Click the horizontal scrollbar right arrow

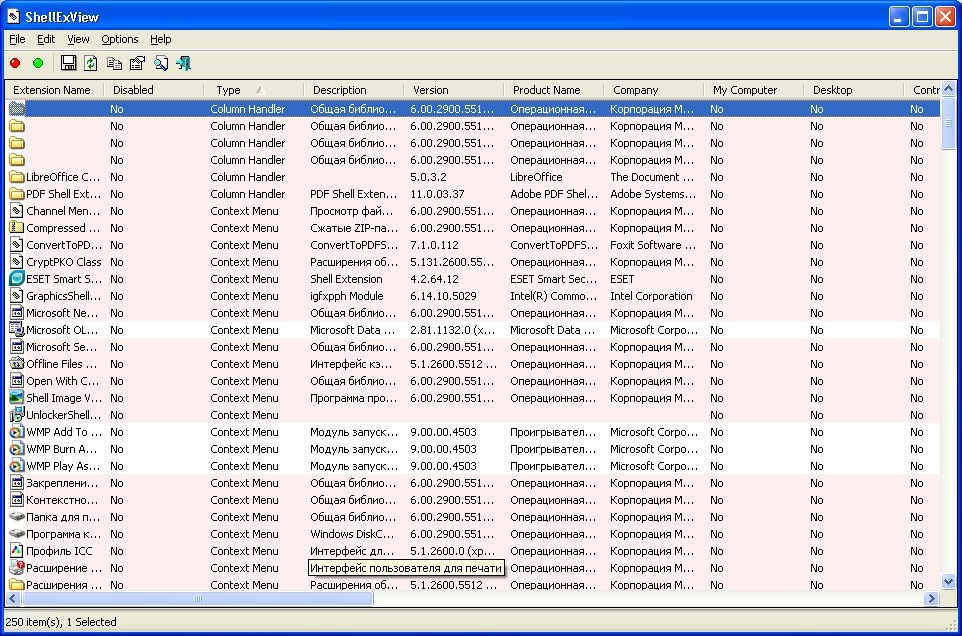(933, 598)
